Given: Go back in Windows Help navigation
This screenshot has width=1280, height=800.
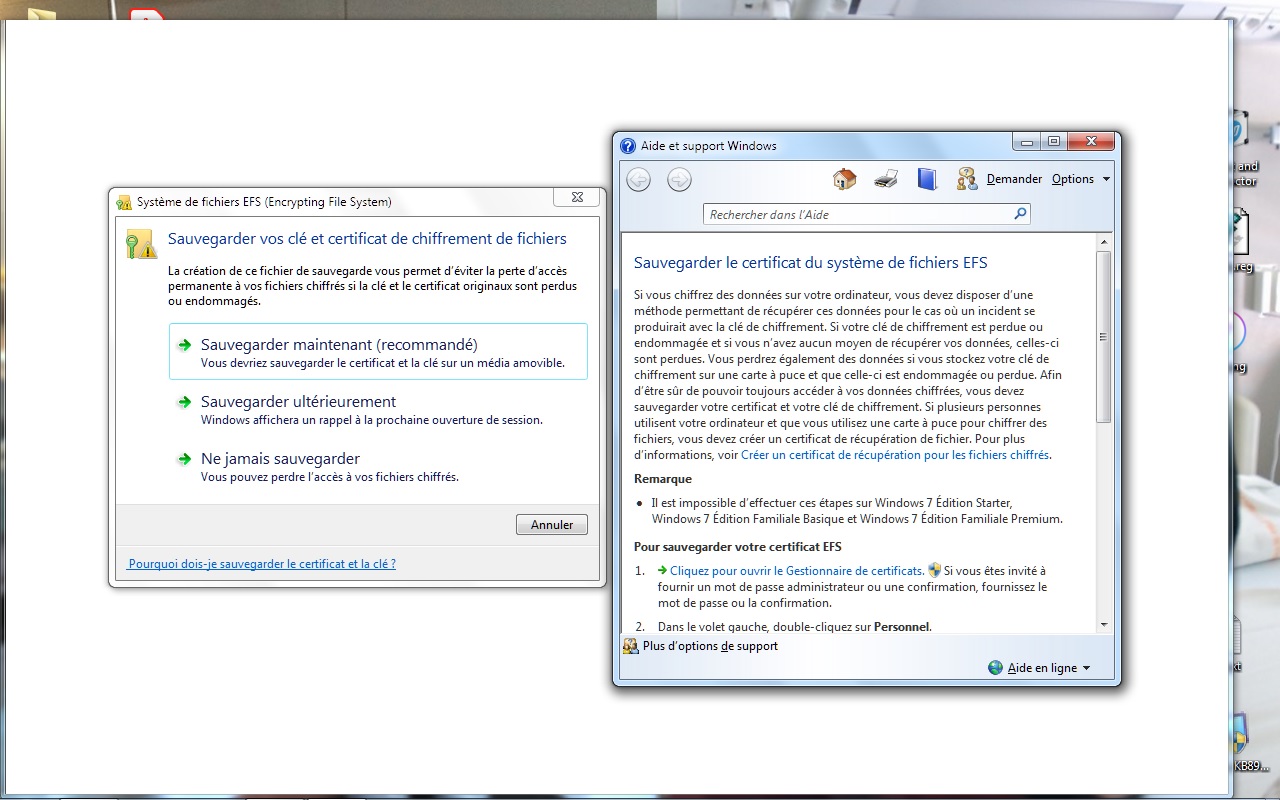Looking at the screenshot, I should (639, 180).
